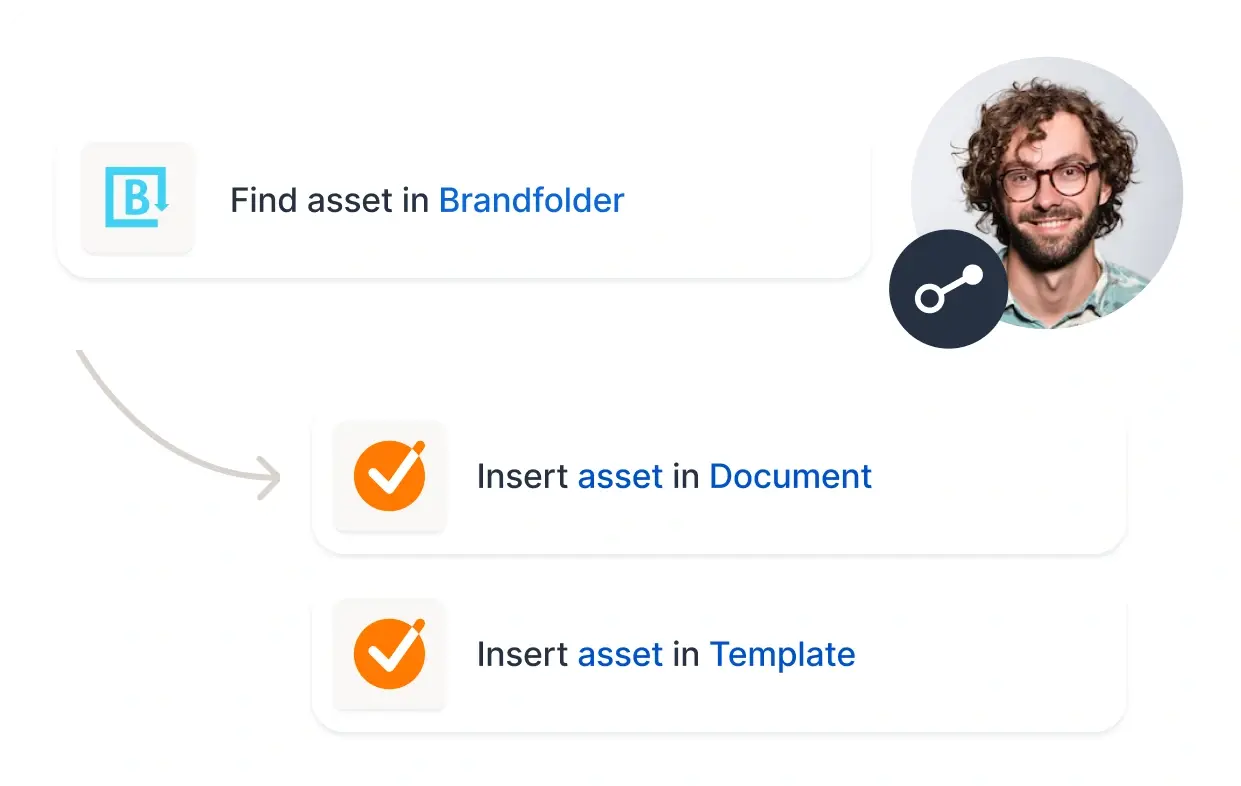This screenshot has width=1241, height=786.
Task: Click the word Insert in the Document step
Action: 522,476
